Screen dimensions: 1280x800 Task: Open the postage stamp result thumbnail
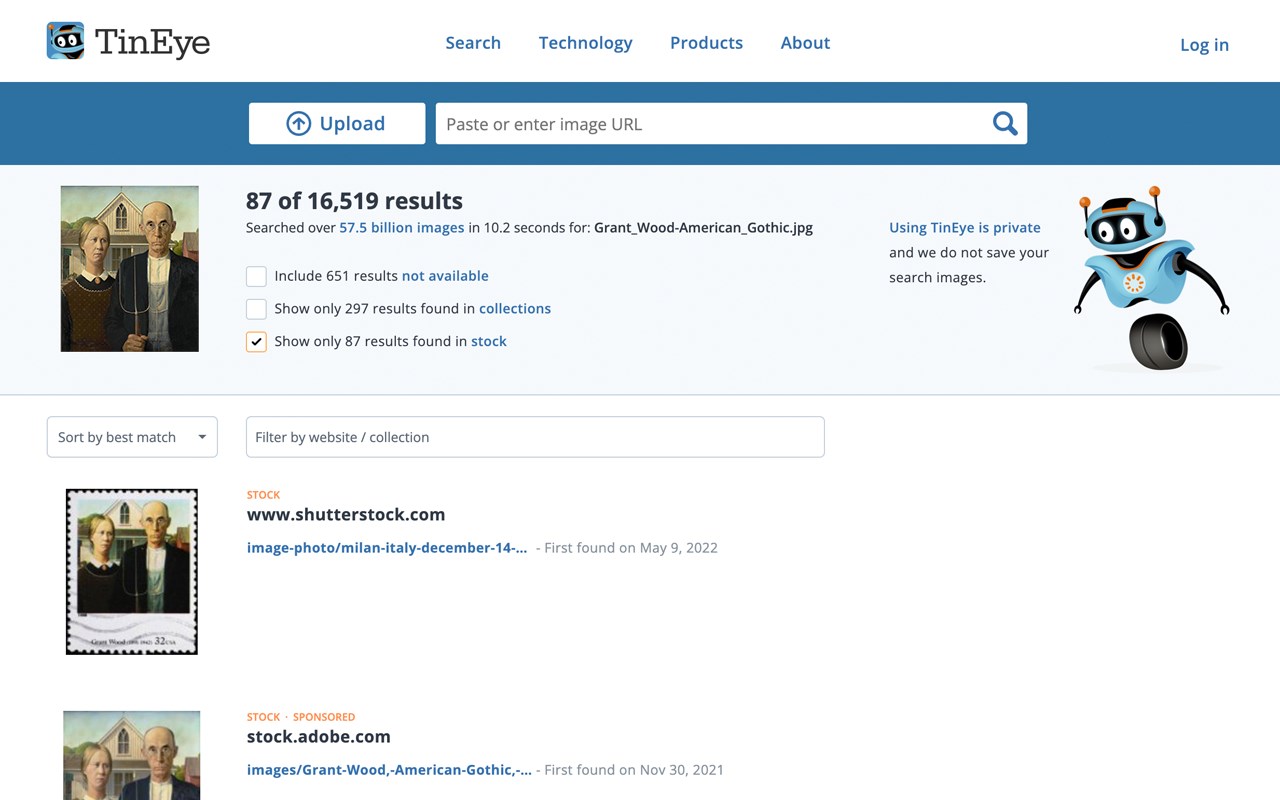coord(132,572)
